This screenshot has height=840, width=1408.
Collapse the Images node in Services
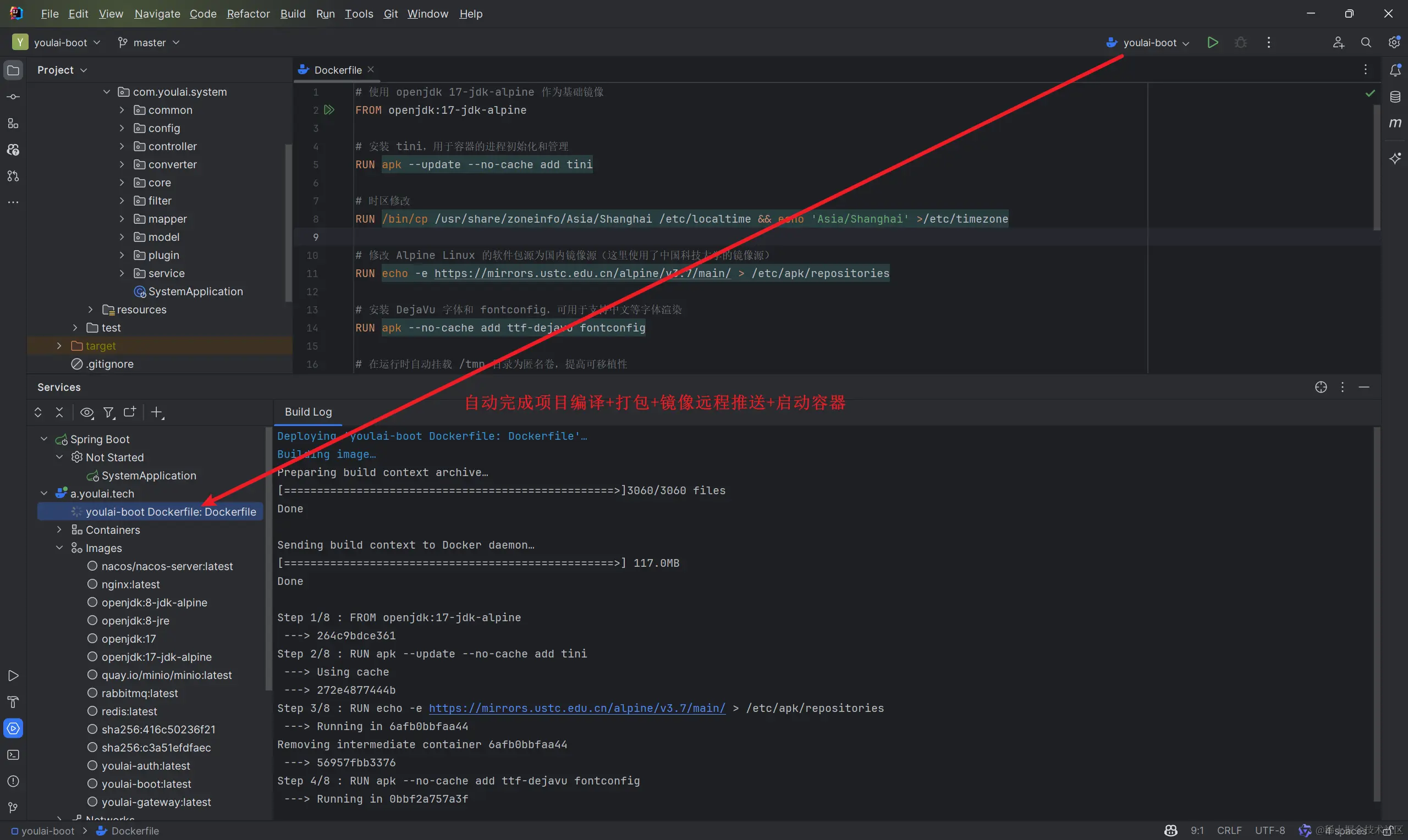click(x=59, y=548)
